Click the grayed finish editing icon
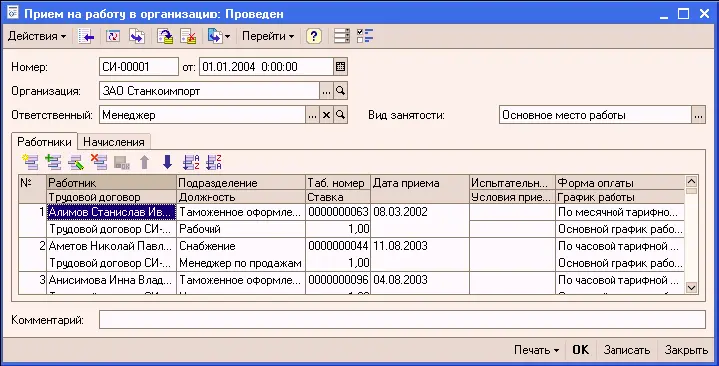This screenshot has height=366, width=719. click(122, 162)
